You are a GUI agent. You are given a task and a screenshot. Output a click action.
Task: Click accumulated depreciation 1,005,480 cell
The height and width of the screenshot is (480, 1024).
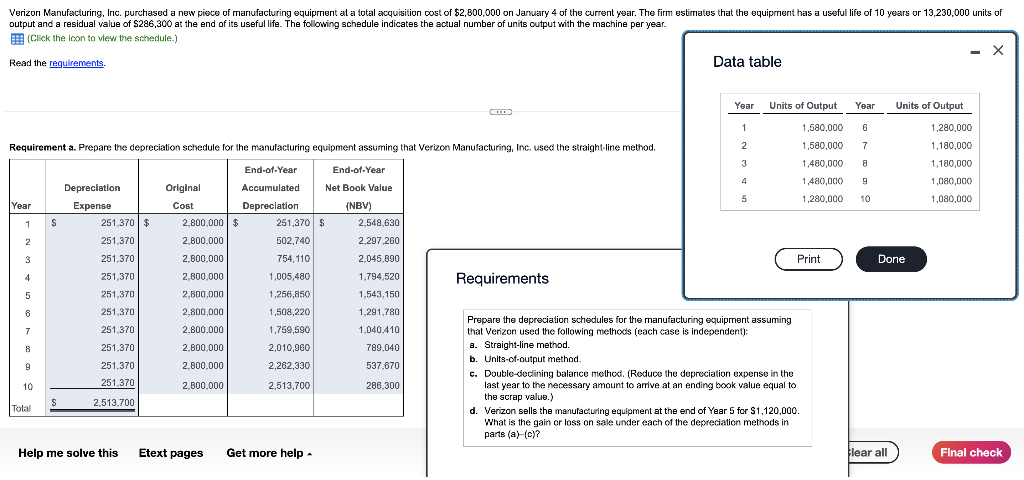271,276
